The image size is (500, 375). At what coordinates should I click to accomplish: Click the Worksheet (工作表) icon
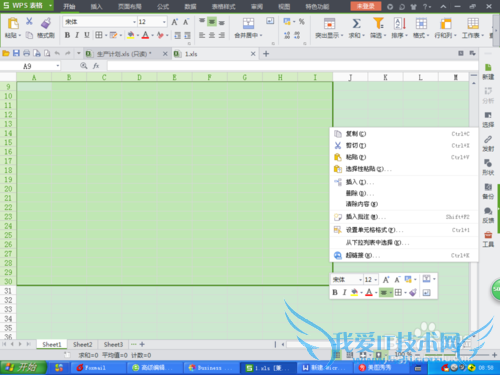click(473, 24)
